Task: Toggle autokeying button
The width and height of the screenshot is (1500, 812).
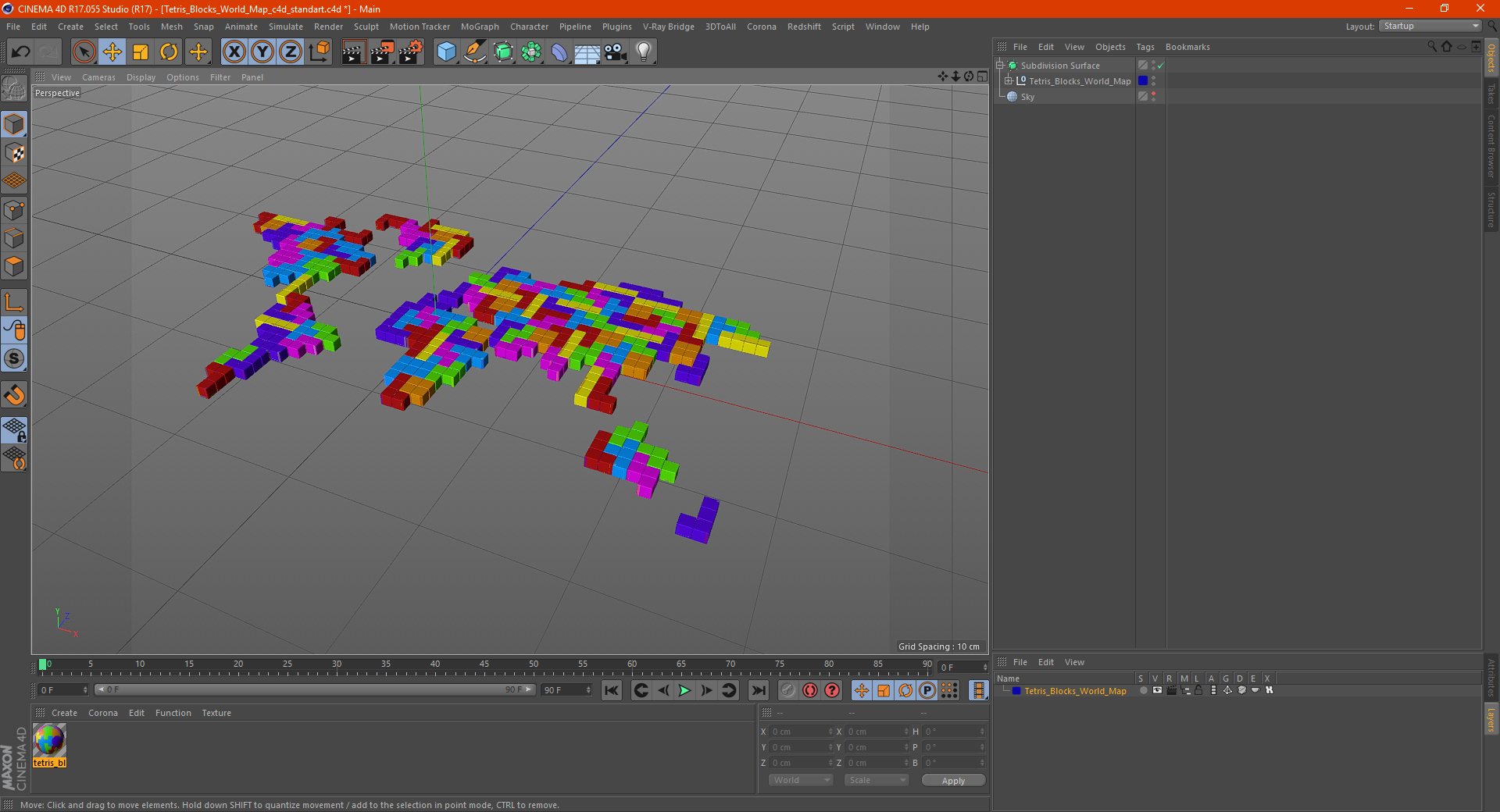Action: 810,690
